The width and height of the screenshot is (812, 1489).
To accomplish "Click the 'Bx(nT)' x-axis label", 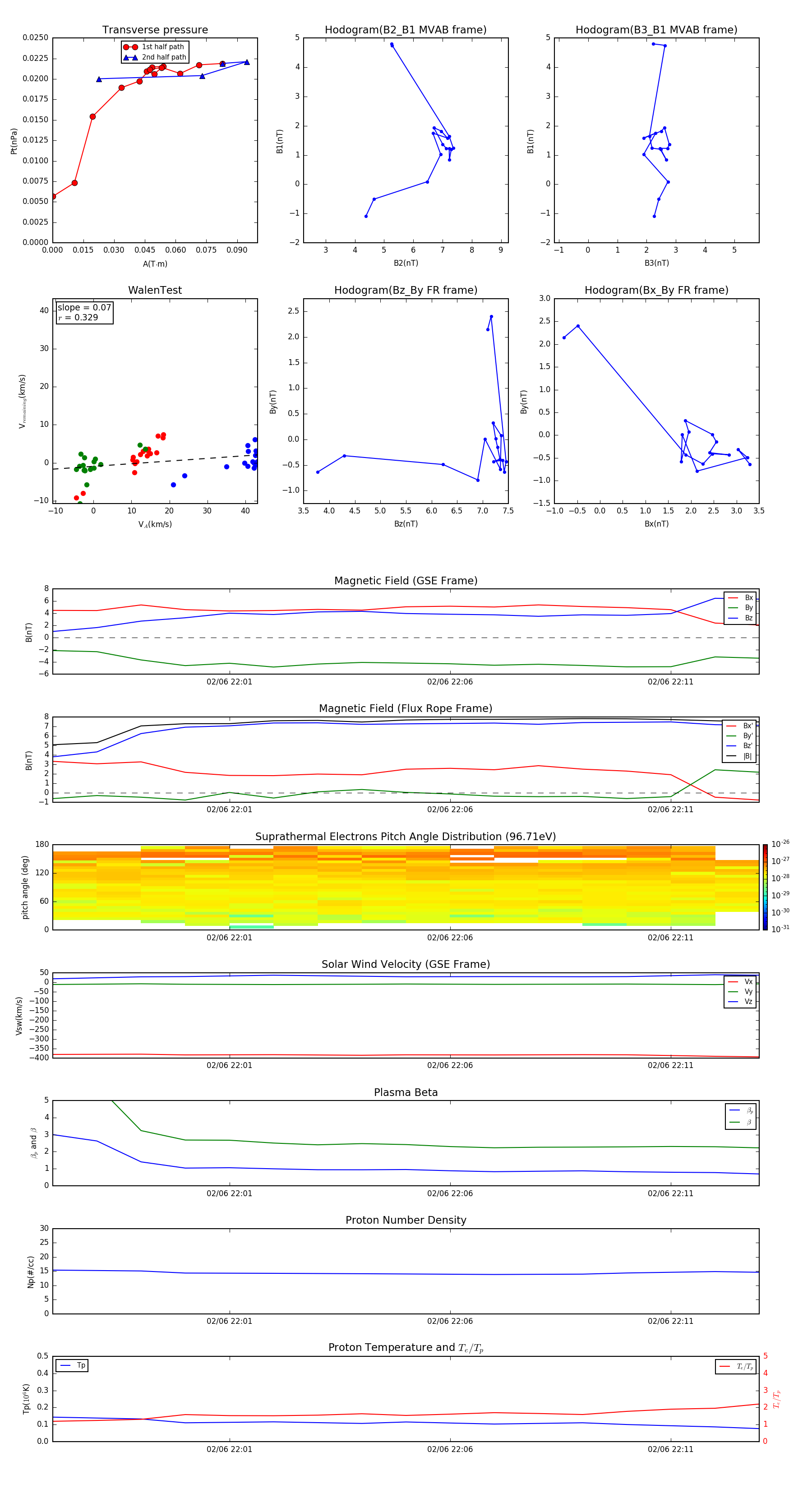I will coord(656,524).
